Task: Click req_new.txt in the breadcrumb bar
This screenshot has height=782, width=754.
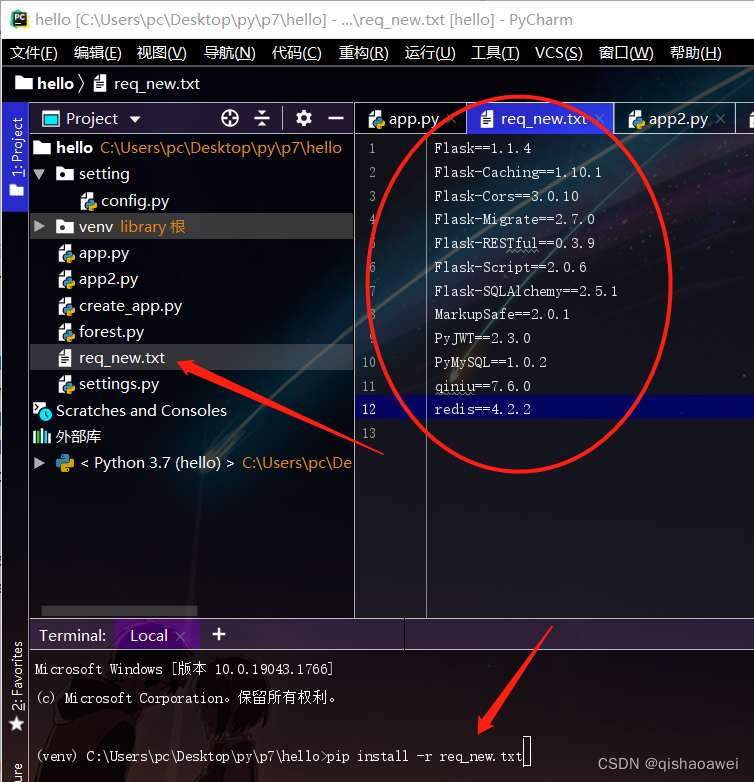Action: pyautogui.click(x=157, y=83)
